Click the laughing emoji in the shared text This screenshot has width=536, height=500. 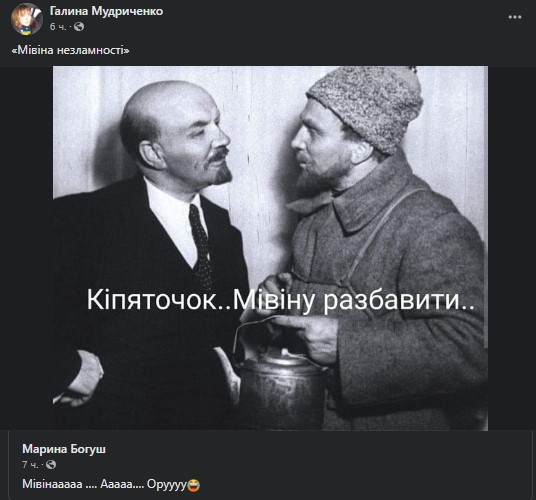point(194,485)
